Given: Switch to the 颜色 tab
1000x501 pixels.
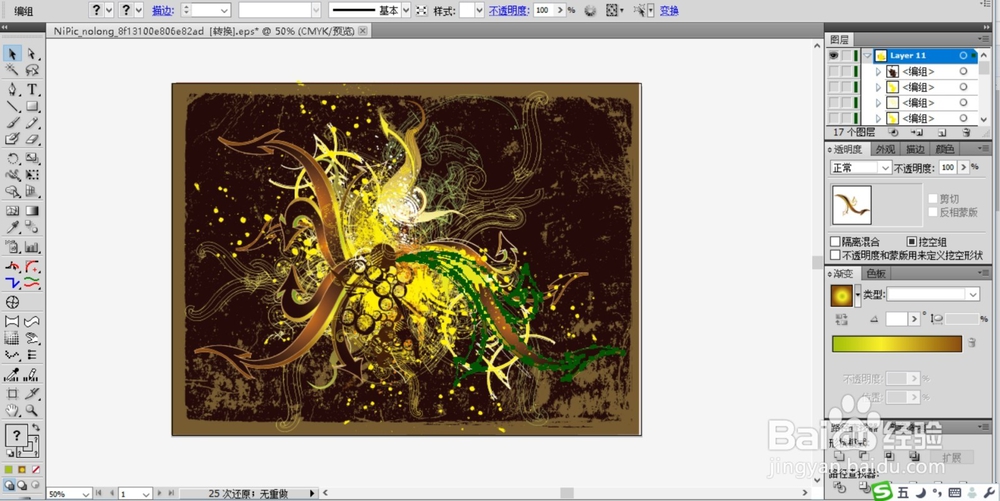Looking at the screenshot, I should click(x=945, y=149).
